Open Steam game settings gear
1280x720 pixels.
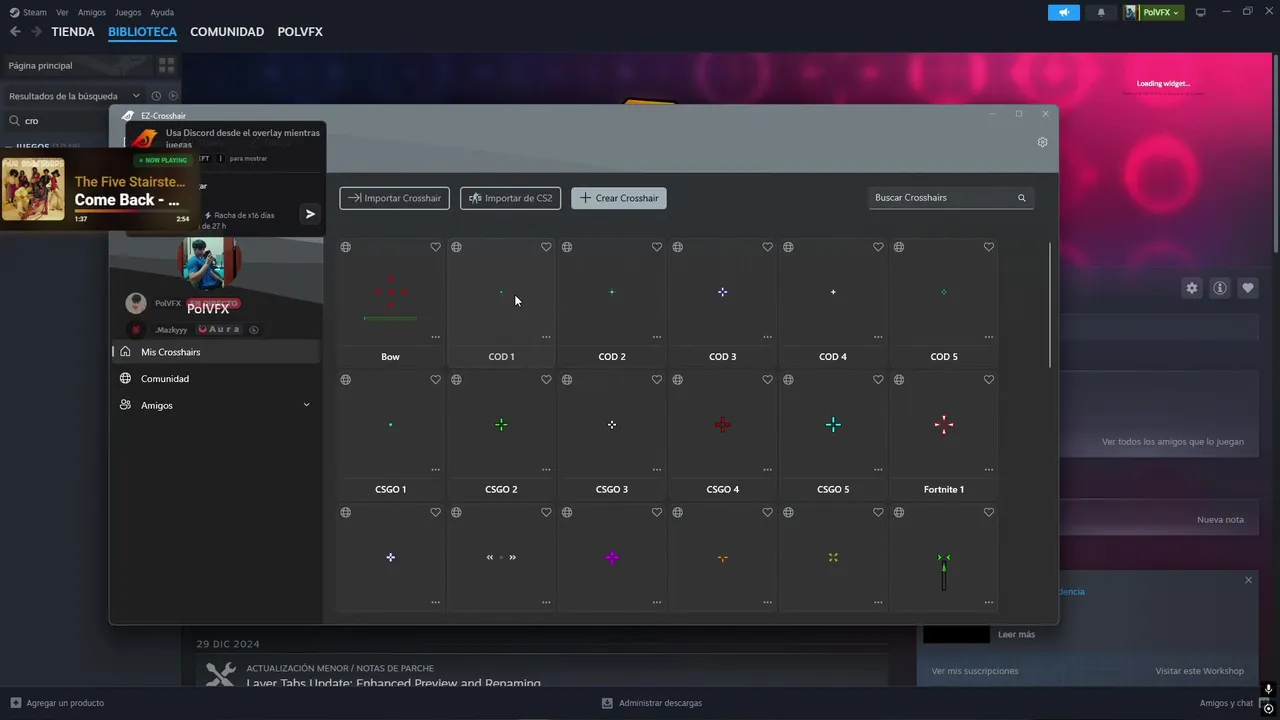tap(1192, 288)
